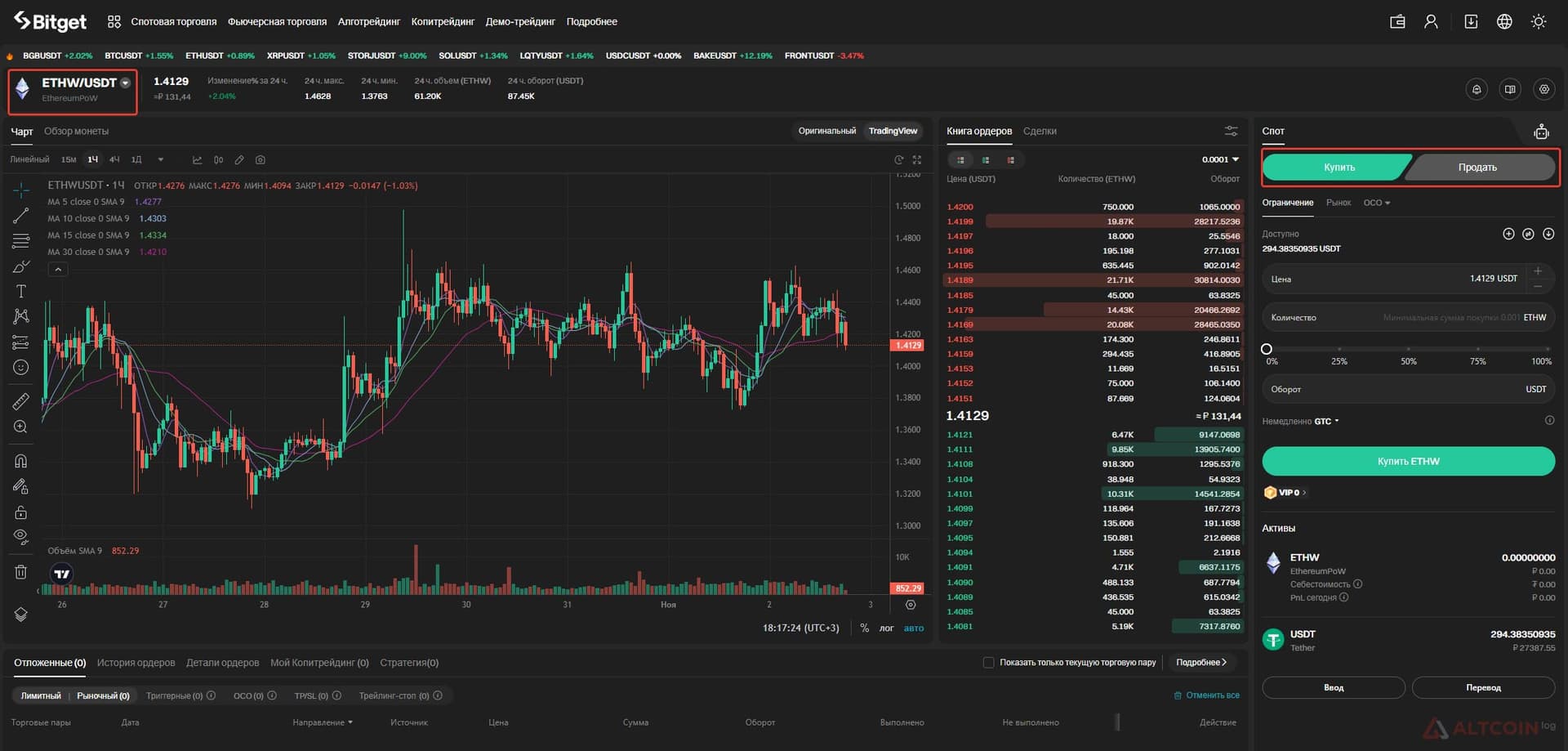Screen dimensions: 1568x751
Task: Open the OCO order type dropdown
Action: (1376, 203)
